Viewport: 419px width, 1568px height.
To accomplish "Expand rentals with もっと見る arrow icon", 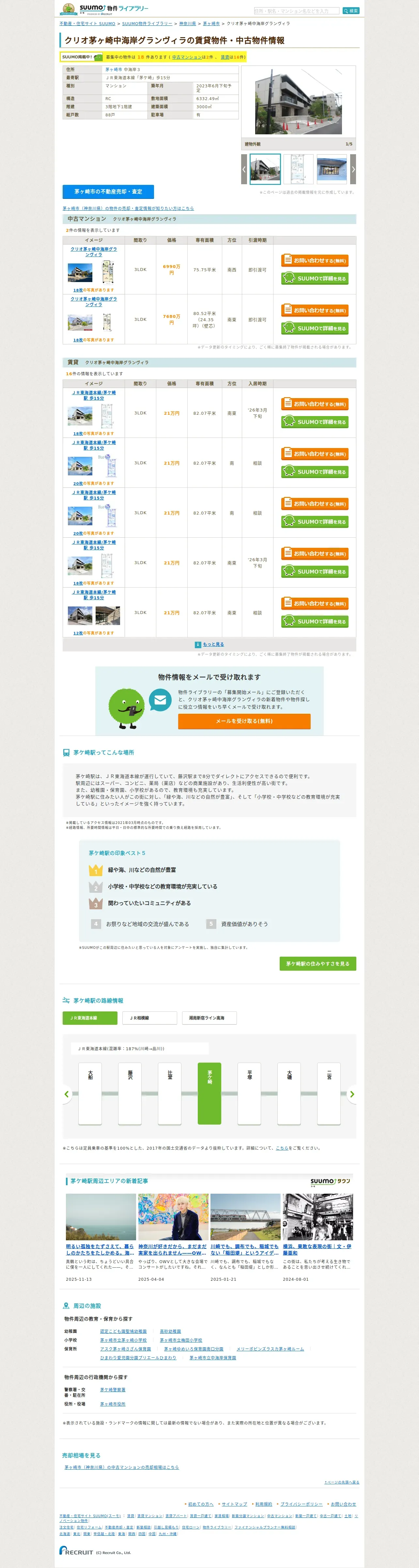I will (x=198, y=645).
